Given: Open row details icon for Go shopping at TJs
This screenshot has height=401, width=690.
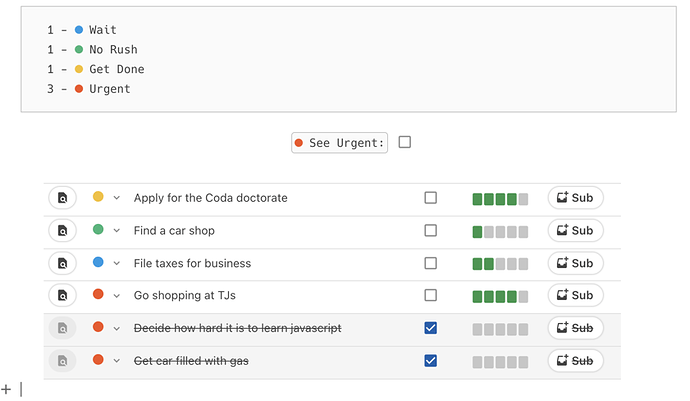Looking at the screenshot, I should click(62, 296).
